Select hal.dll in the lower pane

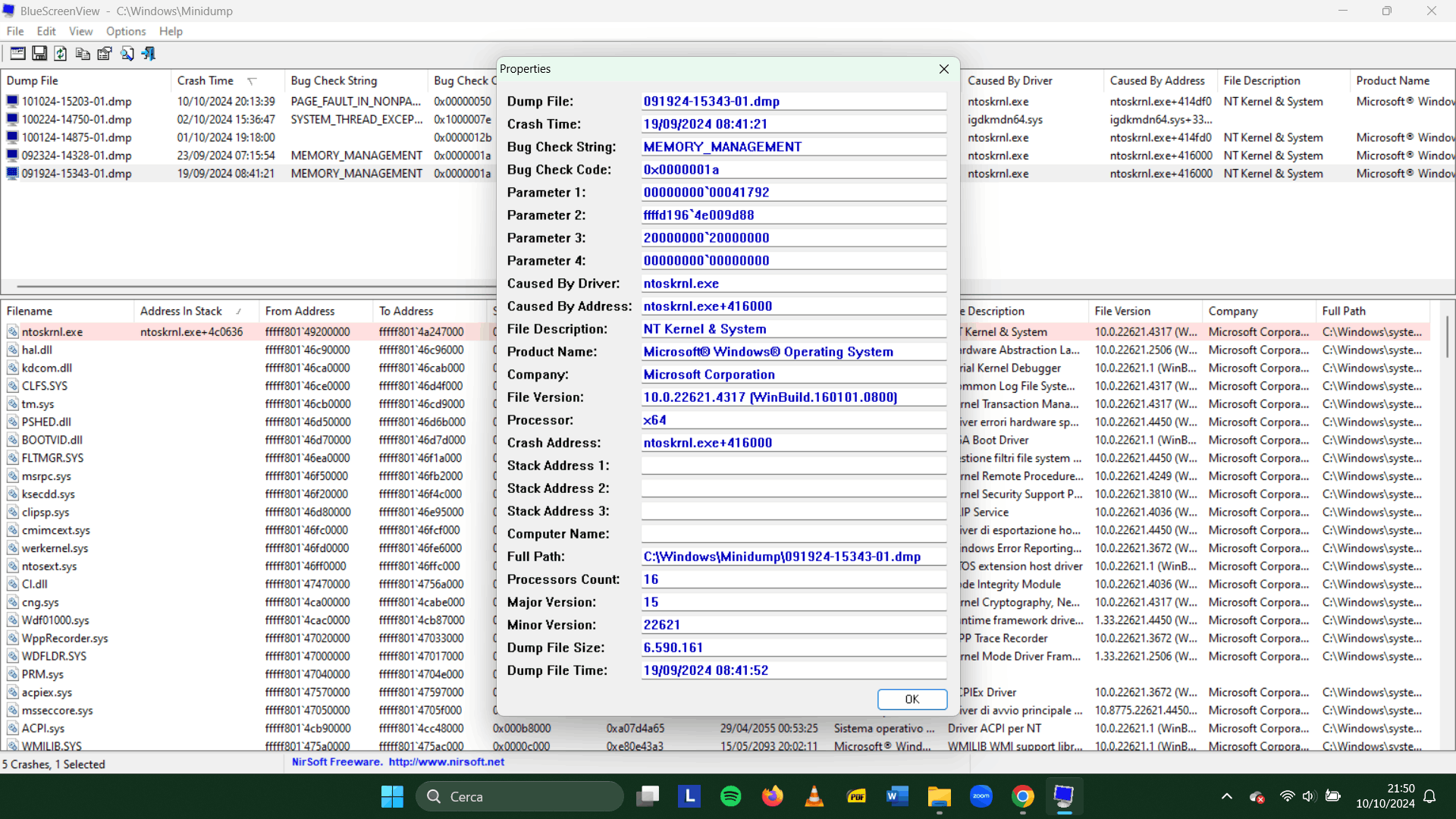[x=37, y=350]
